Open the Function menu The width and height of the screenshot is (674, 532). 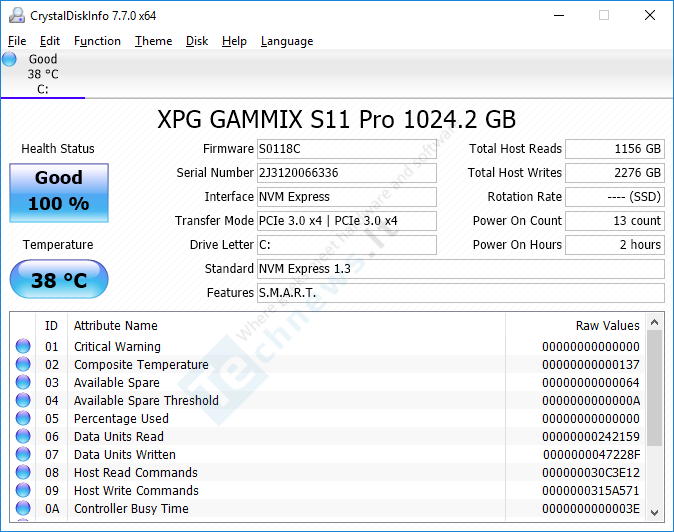pyautogui.click(x=97, y=41)
